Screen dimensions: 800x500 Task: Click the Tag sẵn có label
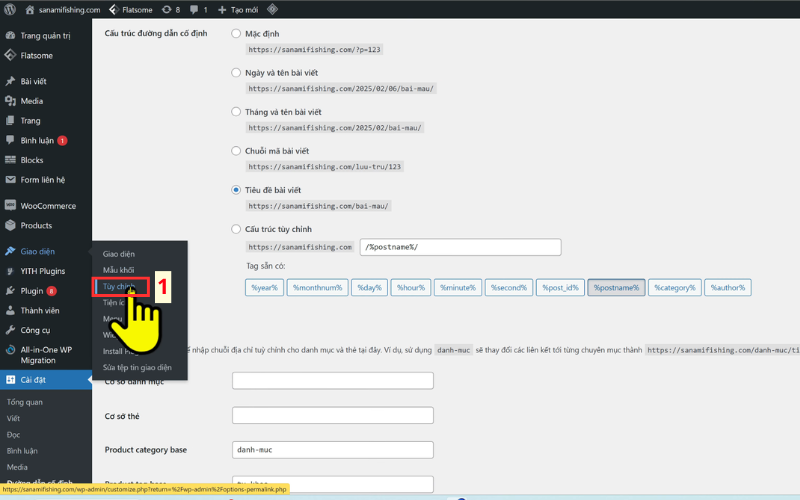point(265,266)
